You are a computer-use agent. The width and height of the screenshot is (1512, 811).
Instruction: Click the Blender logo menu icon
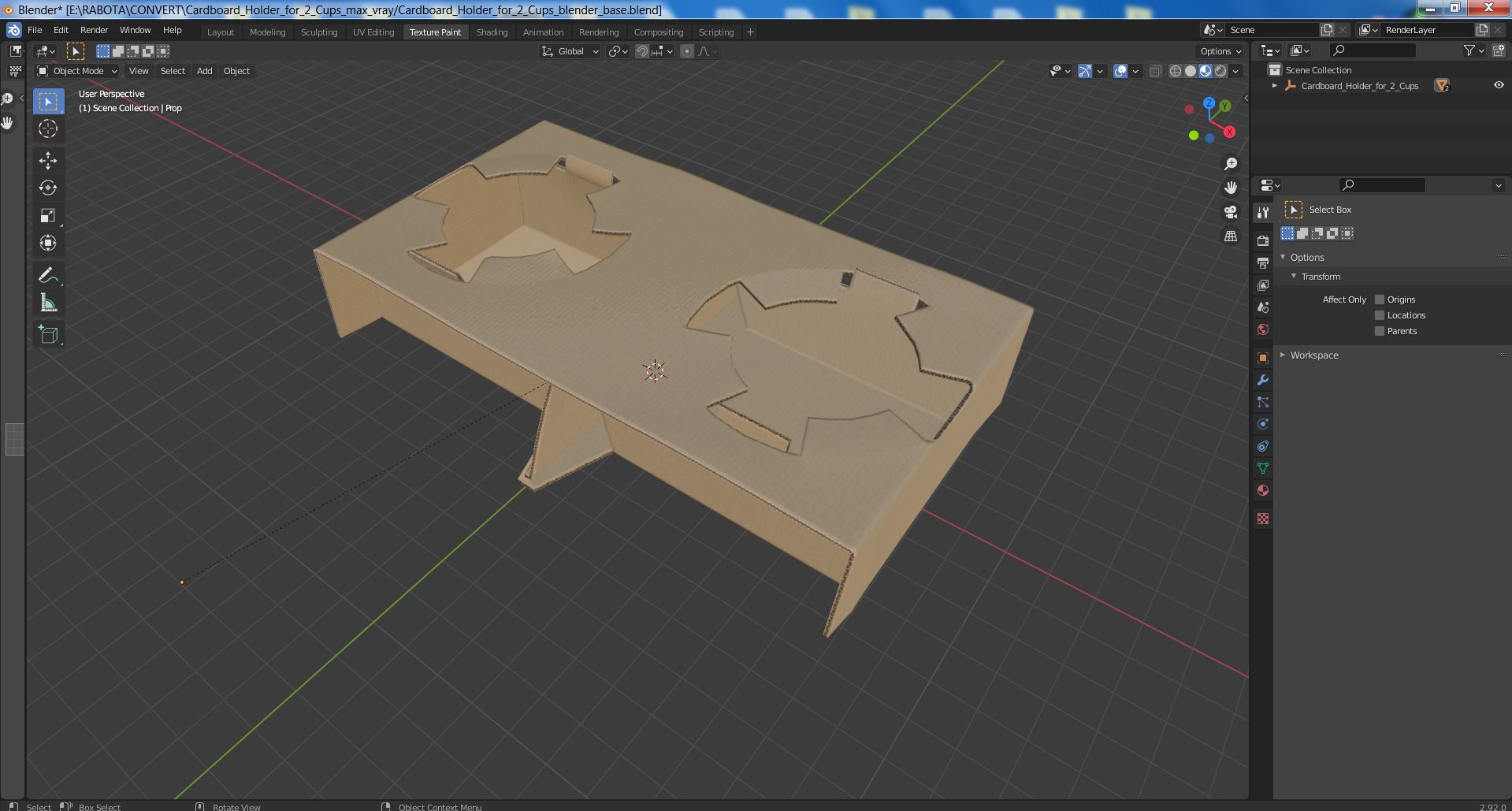coord(13,30)
